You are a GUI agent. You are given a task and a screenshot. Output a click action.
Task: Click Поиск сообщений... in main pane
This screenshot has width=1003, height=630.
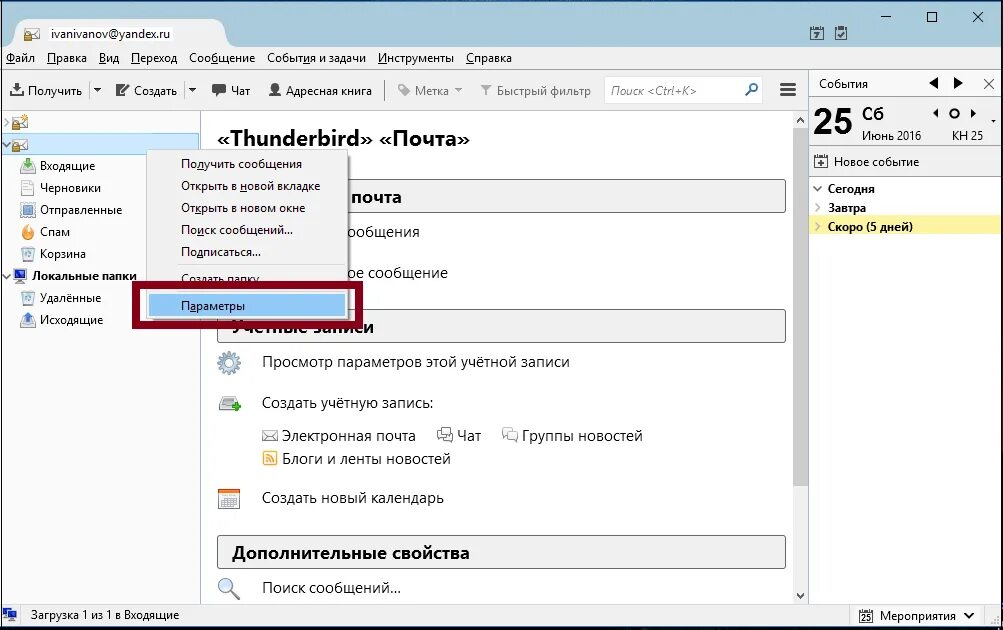pos(331,588)
